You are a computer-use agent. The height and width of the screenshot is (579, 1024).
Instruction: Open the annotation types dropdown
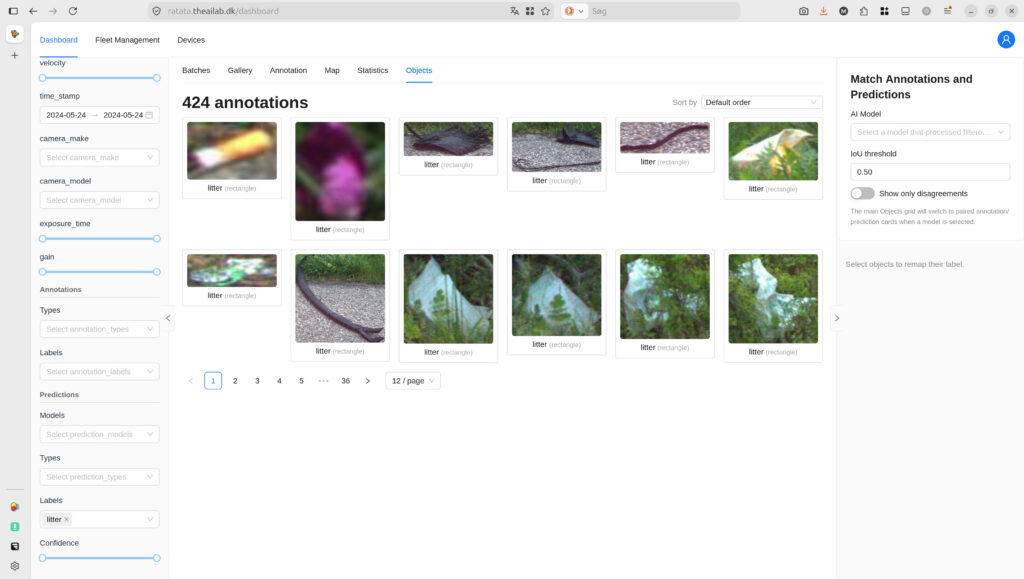99,329
